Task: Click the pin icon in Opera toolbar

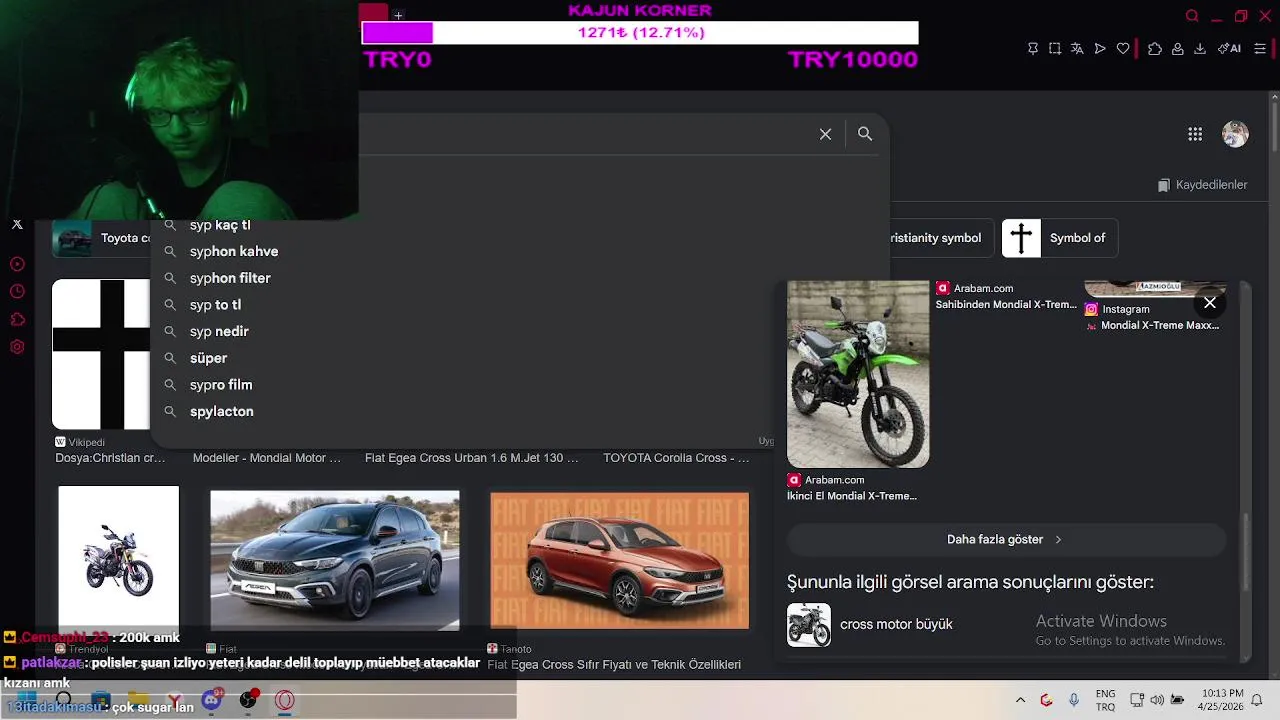Action: pyautogui.click(x=1033, y=48)
